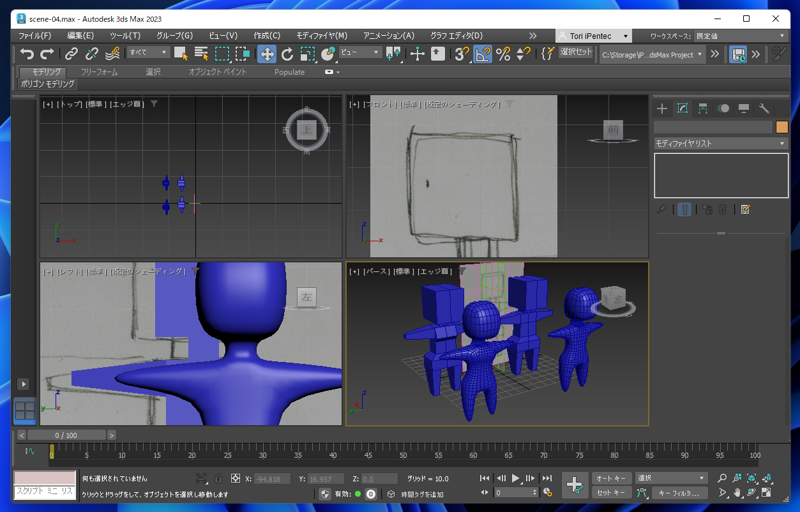Open the Hierarchy command panel tab
The image size is (800, 512).
[703, 108]
